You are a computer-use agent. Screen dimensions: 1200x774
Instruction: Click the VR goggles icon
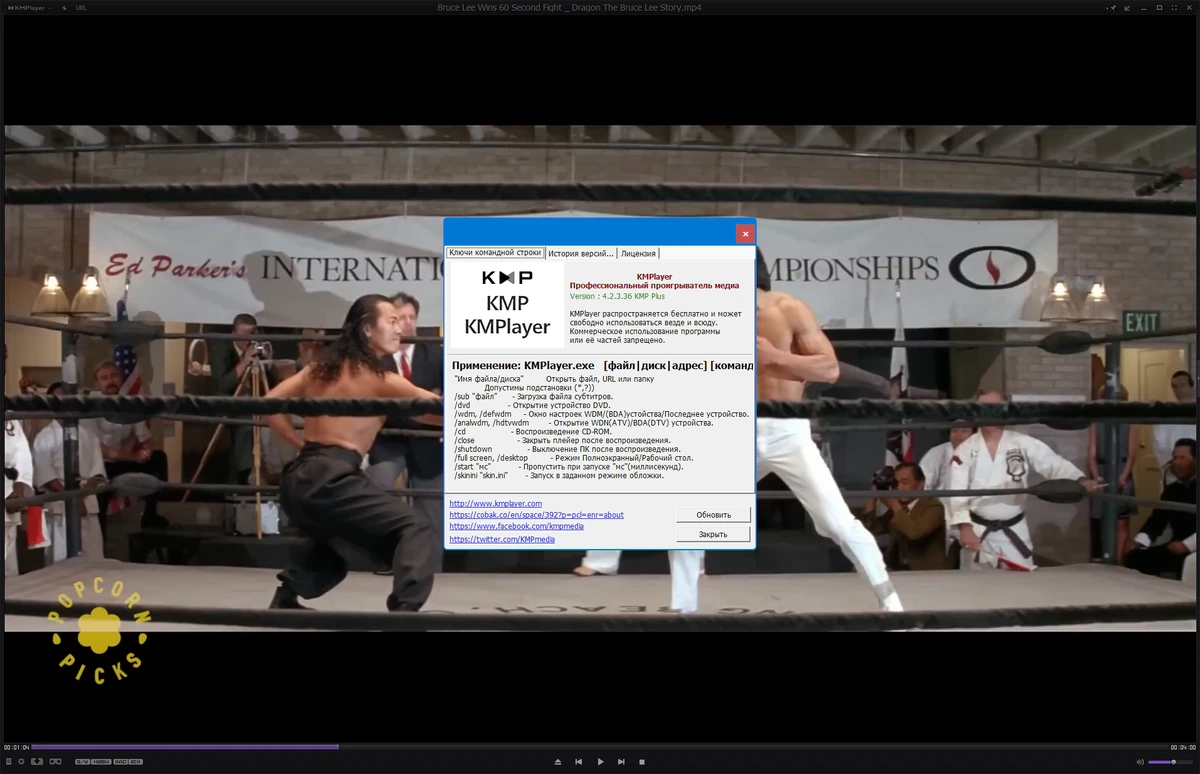55,762
